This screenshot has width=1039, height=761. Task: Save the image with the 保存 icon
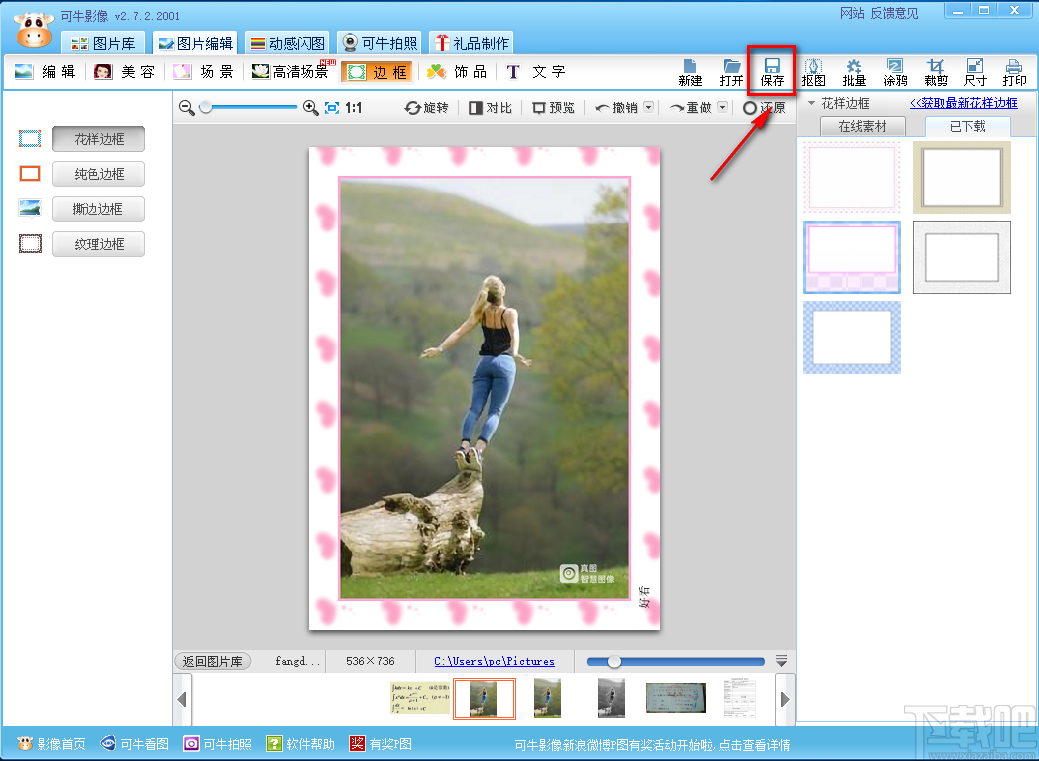pyautogui.click(x=772, y=72)
